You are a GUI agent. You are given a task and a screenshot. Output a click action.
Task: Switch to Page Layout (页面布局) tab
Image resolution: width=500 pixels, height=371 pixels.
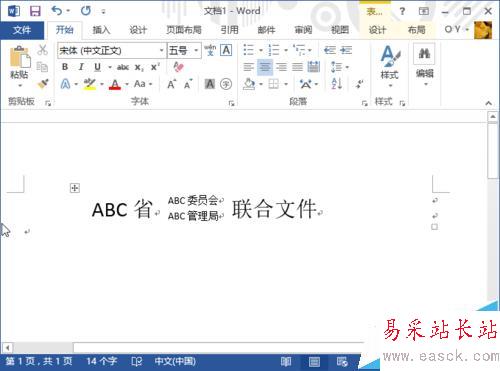tap(184, 30)
